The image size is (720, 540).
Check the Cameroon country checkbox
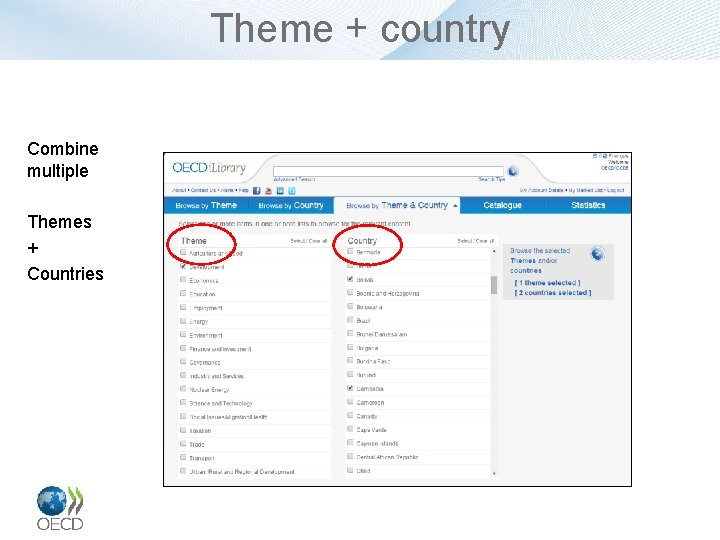point(350,402)
